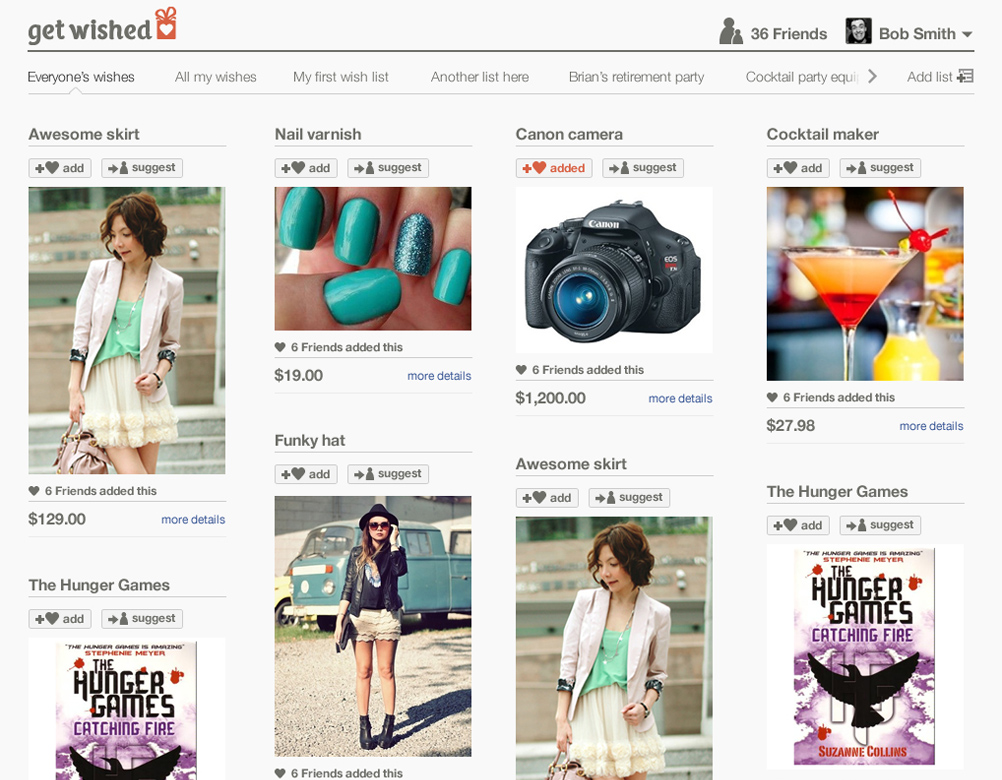Screen dimensions: 1002x780
Task: Switch to Everyone's wishes tab
Action: click(81, 77)
